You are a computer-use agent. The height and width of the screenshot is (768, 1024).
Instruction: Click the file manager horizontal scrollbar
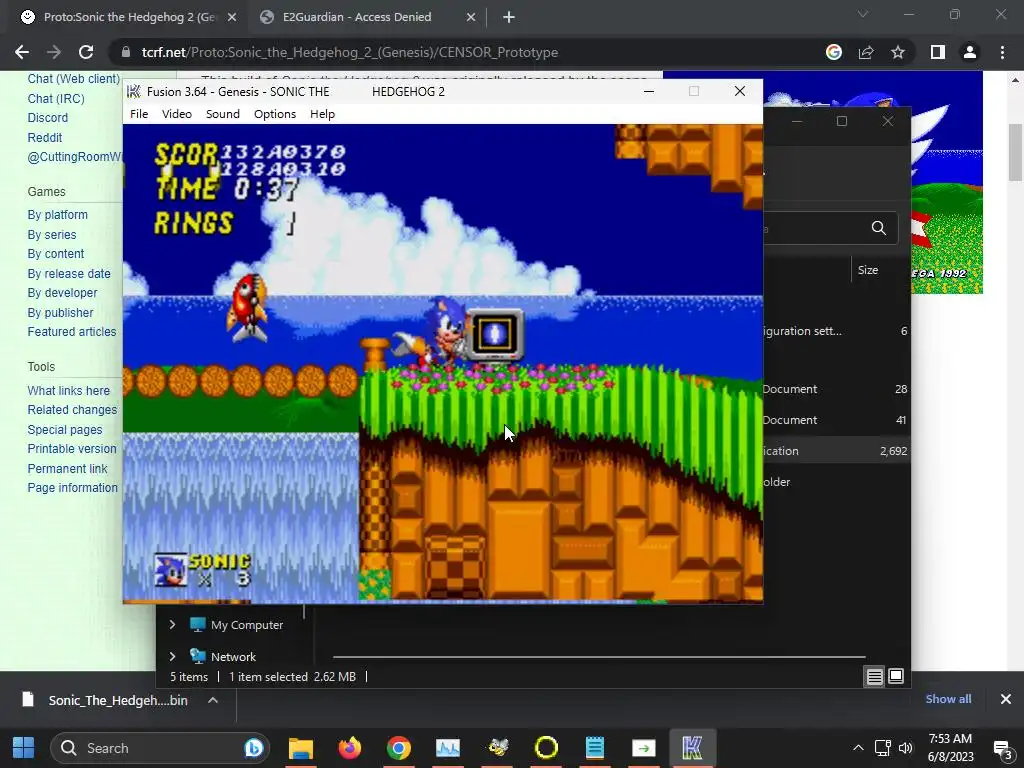pos(599,656)
